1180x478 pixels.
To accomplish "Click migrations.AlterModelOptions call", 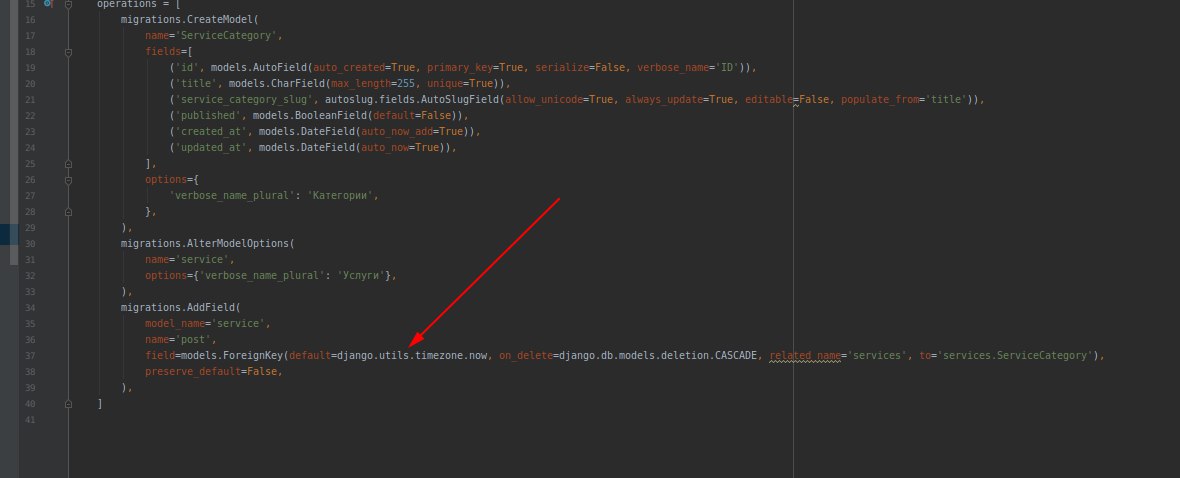I will pyautogui.click(x=207, y=244).
